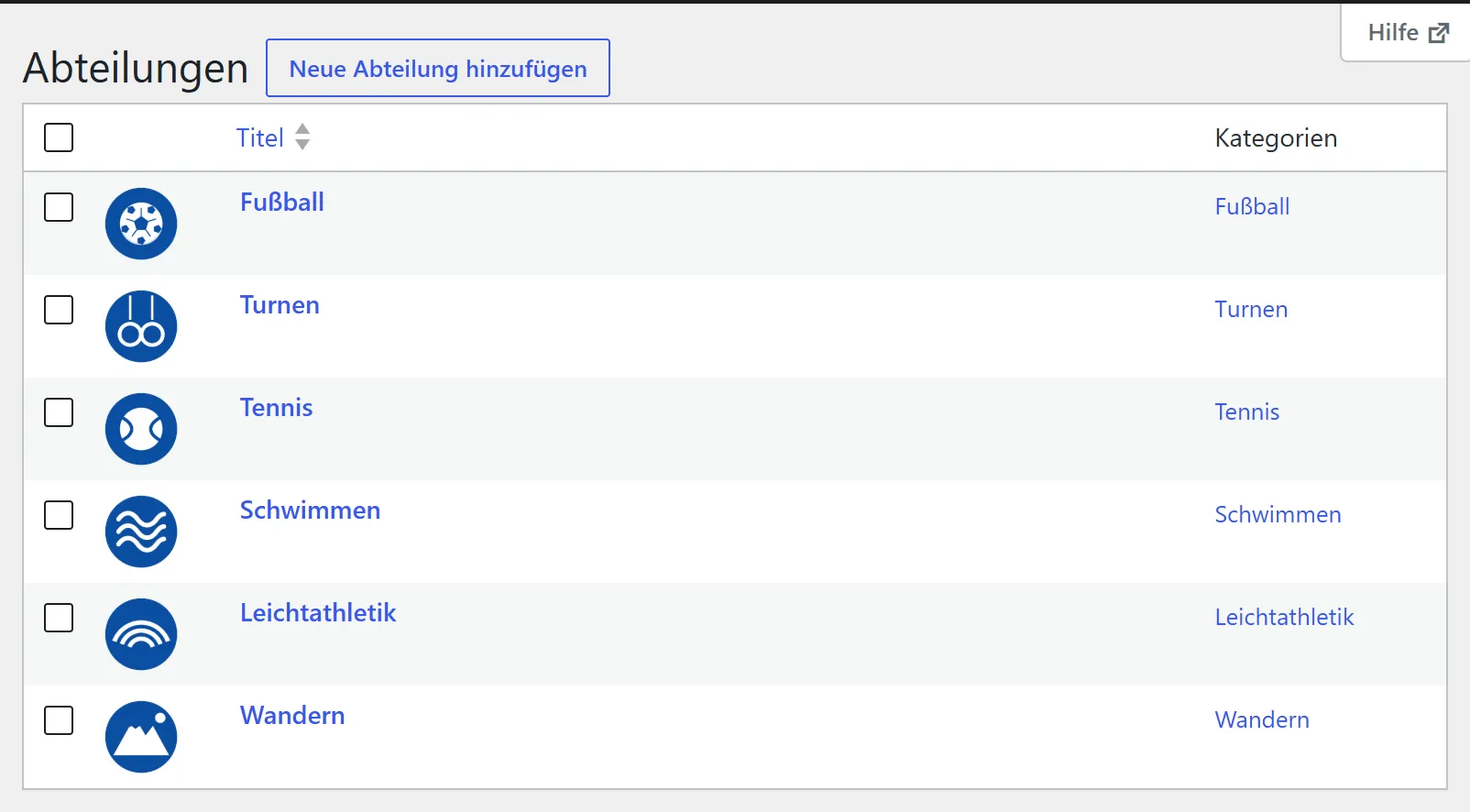Filter by Wandern category link

click(x=1262, y=720)
